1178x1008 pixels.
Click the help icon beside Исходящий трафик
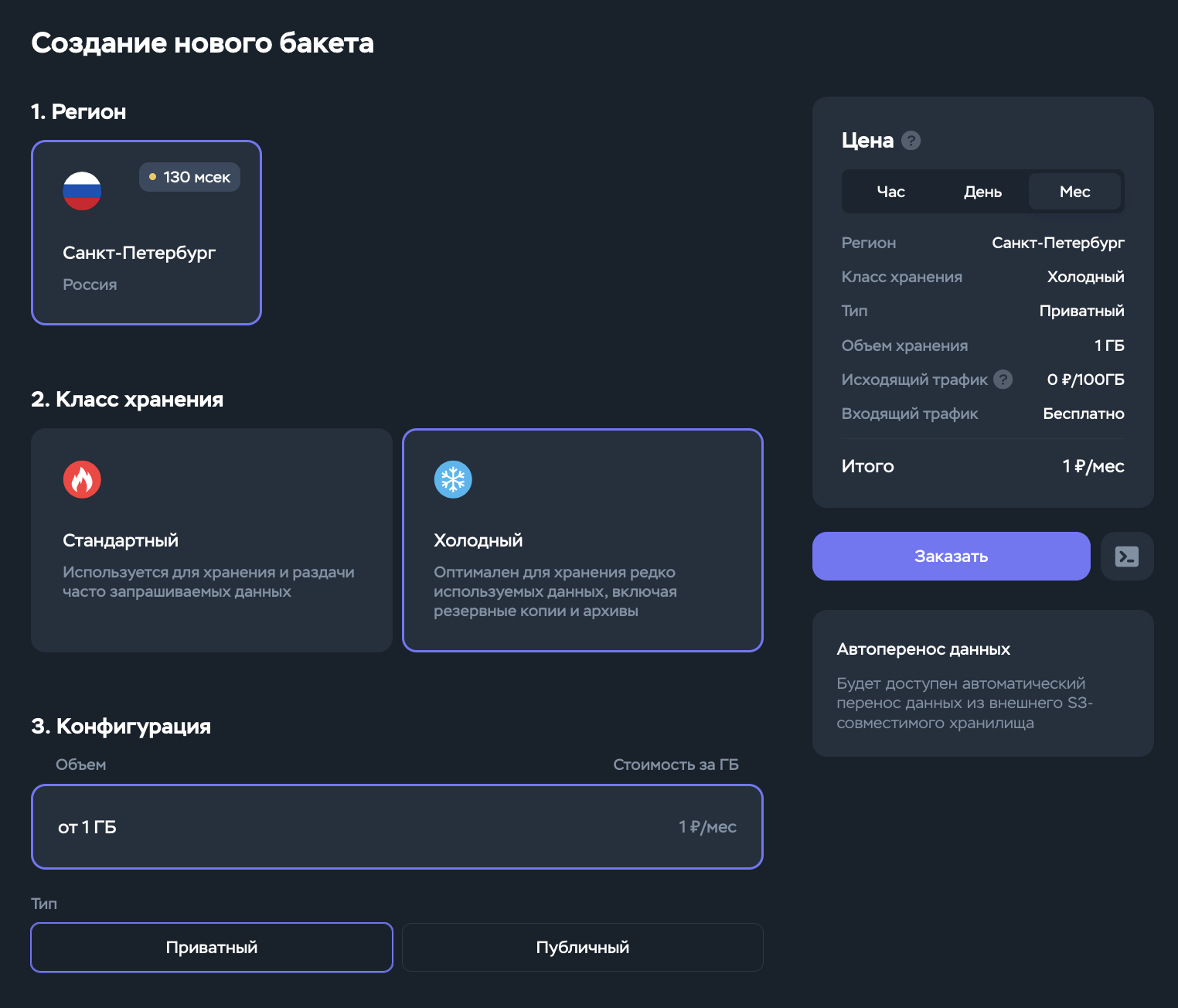[1003, 380]
